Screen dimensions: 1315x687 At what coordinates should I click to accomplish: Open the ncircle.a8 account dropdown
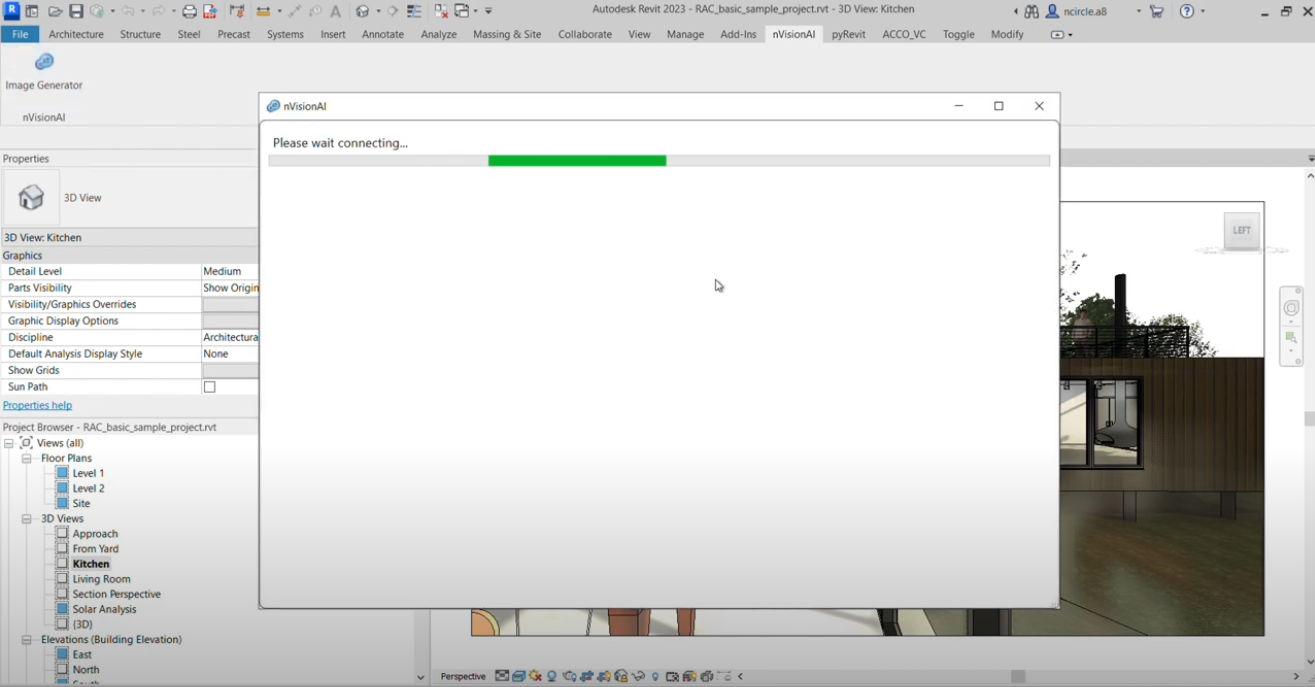[x=1138, y=11]
